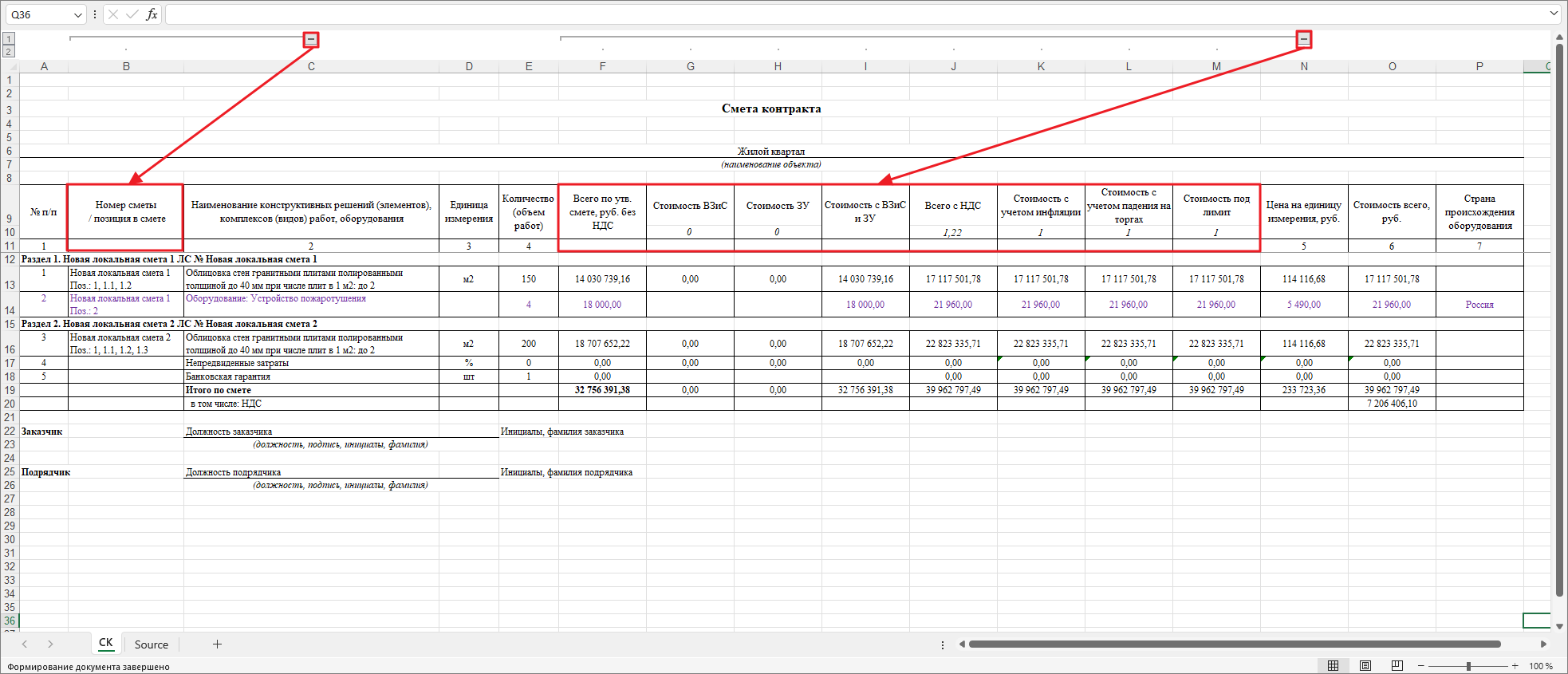Select Normal view icon in status bar

point(1333,665)
